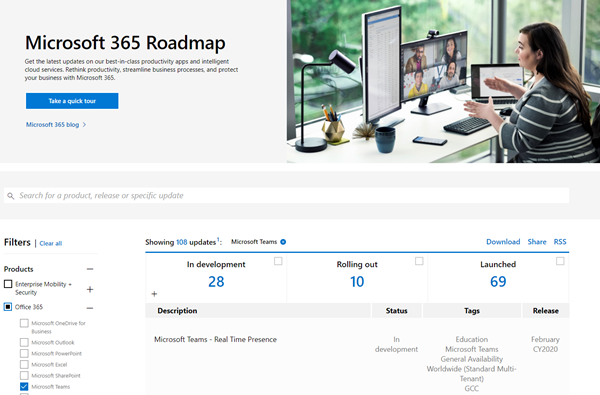Focus the product search input field
Image resolution: width=600 pixels, height=395 pixels.
(287, 196)
